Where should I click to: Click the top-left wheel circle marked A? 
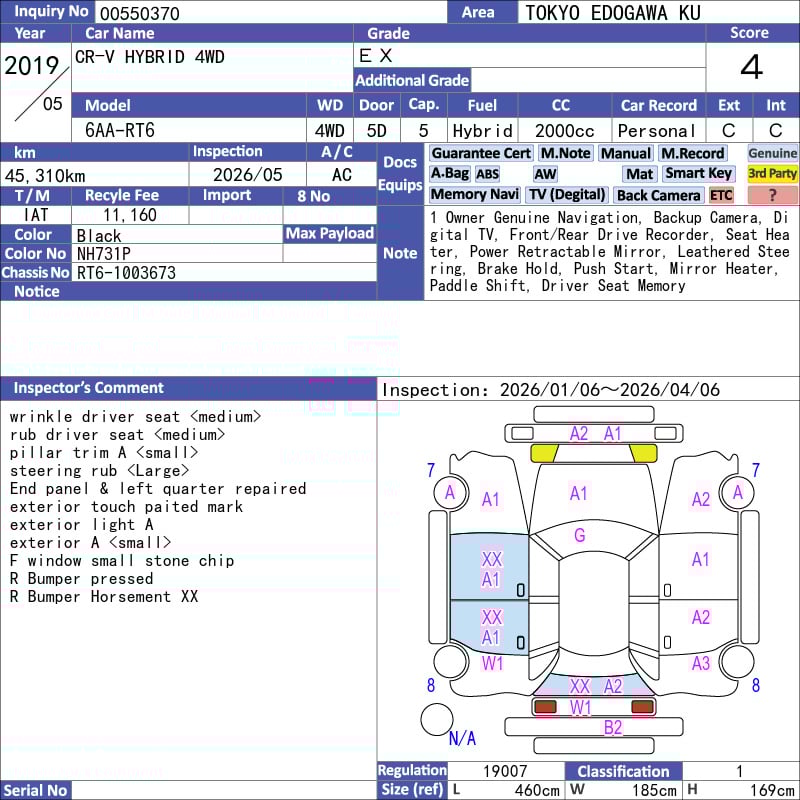pyautogui.click(x=450, y=492)
